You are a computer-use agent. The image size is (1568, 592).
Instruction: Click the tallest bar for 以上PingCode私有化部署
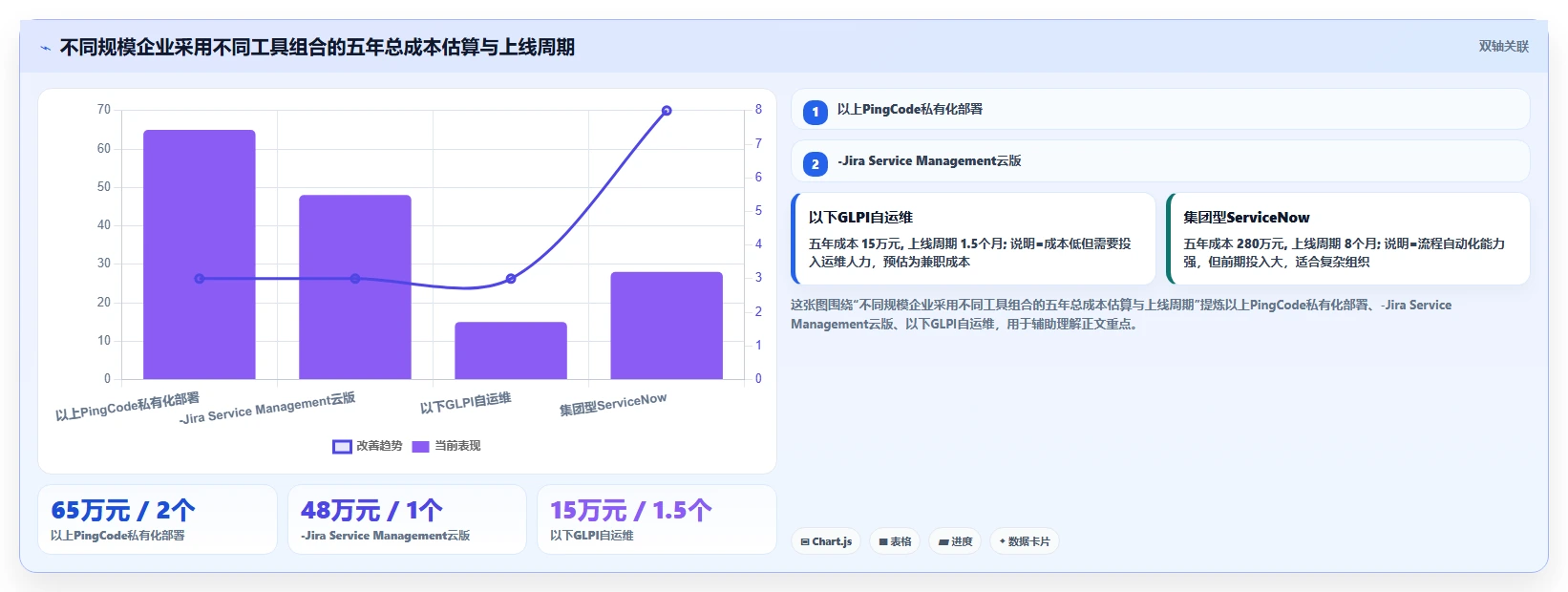click(200, 254)
